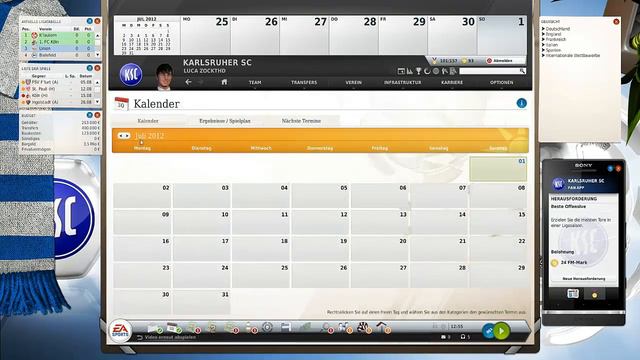Screen dimensions: 640x360
Task: Expand Italien in Übersicht panel
Action: tap(550, 45)
